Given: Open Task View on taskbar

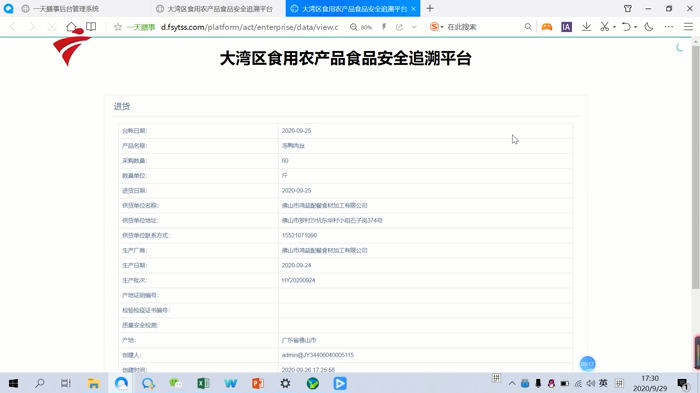Looking at the screenshot, I should coord(66,383).
